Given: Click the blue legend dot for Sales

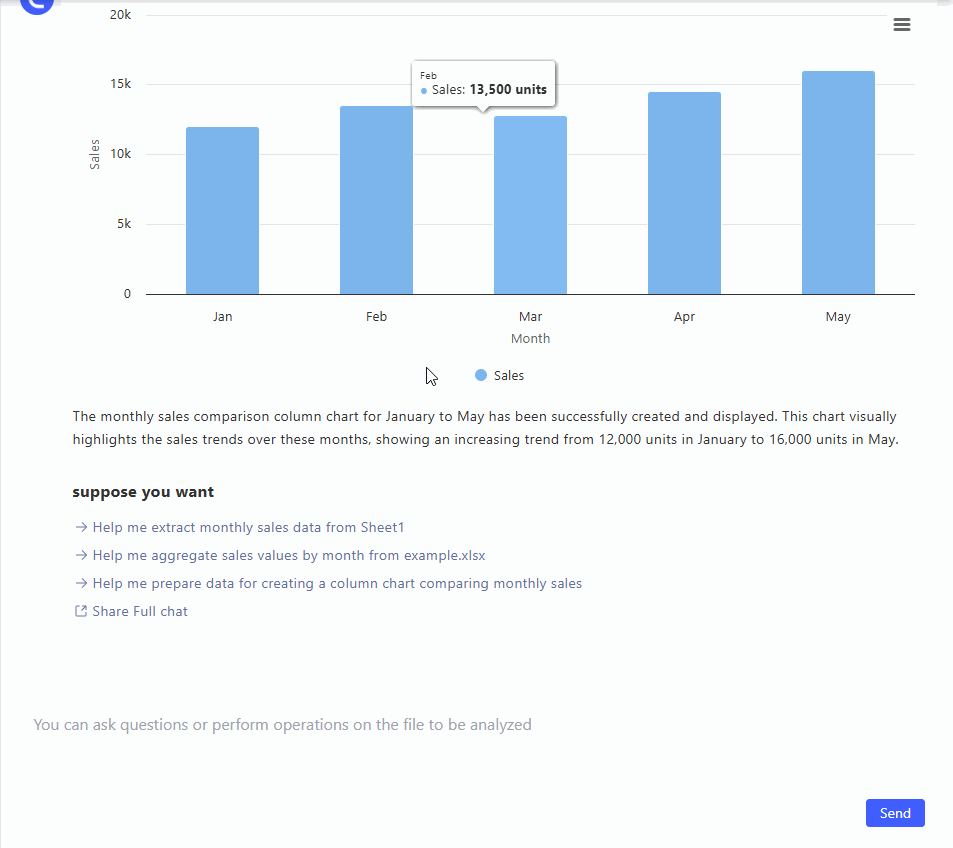Looking at the screenshot, I should [x=481, y=375].
